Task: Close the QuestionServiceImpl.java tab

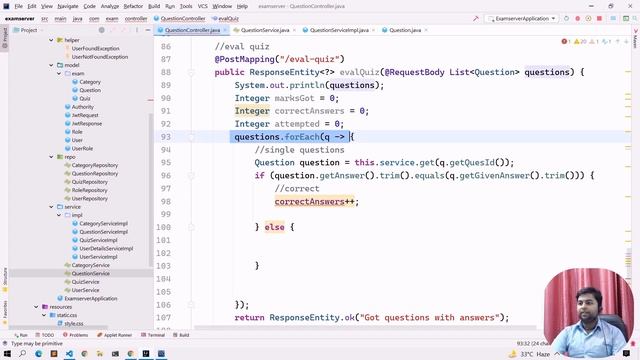Action: [x=373, y=30]
